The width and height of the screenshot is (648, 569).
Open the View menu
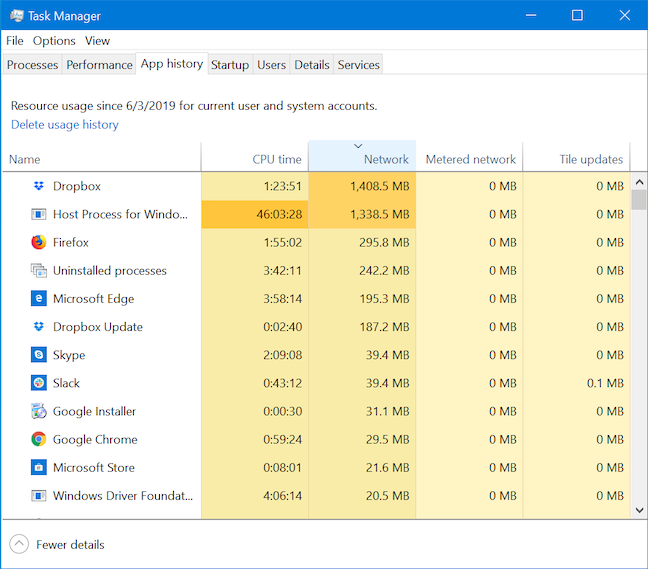[x=98, y=41]
